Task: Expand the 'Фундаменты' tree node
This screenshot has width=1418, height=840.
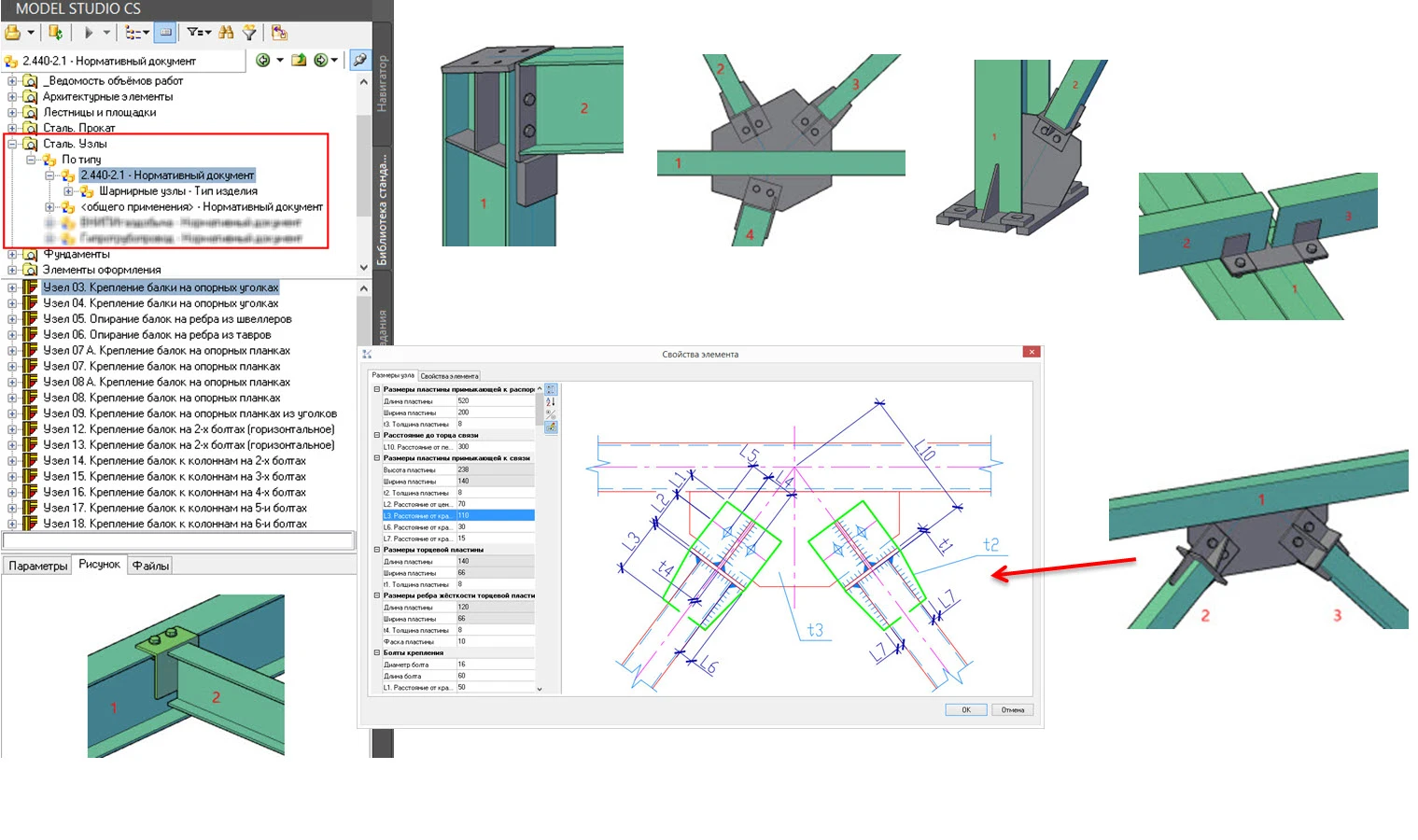Action: click(x=12, y=255)
